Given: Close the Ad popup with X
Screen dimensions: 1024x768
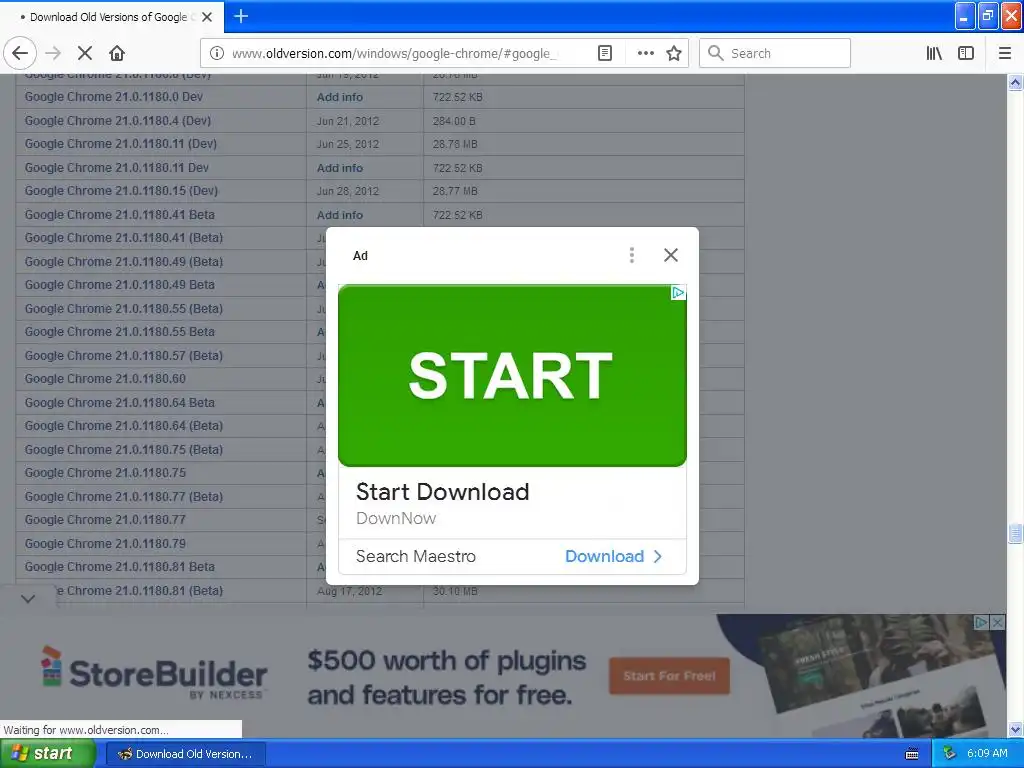Looking at the screenshot, I should pyautogui.click(x=671, y=255).
